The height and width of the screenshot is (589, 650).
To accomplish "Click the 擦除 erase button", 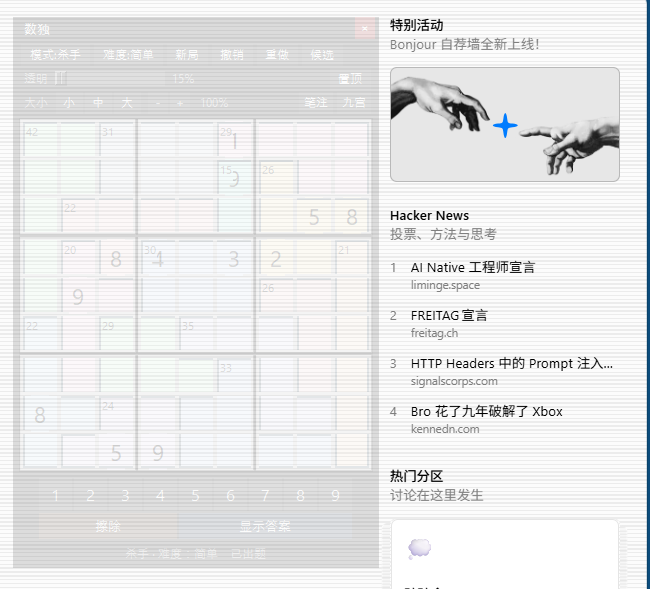I will coord(108,526).
